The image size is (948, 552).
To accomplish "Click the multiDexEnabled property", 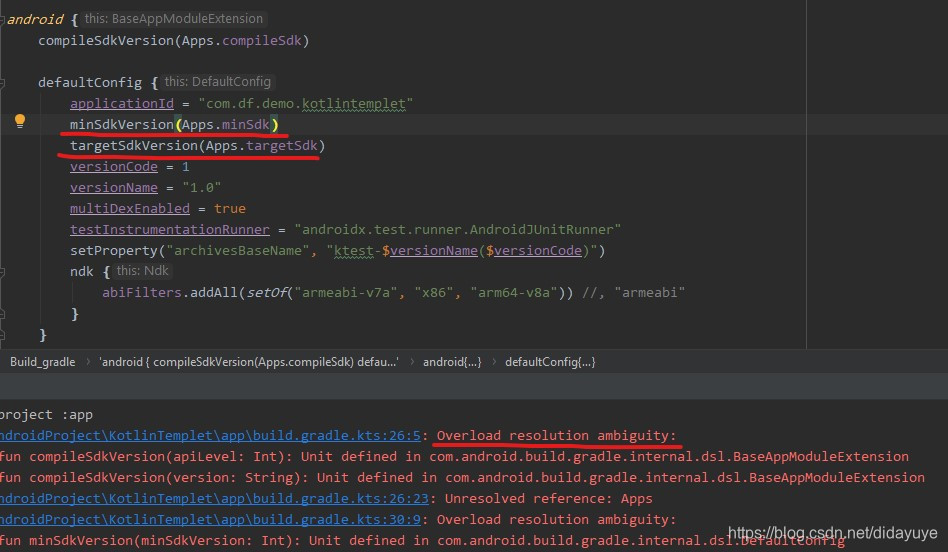I will click(129, 209).
